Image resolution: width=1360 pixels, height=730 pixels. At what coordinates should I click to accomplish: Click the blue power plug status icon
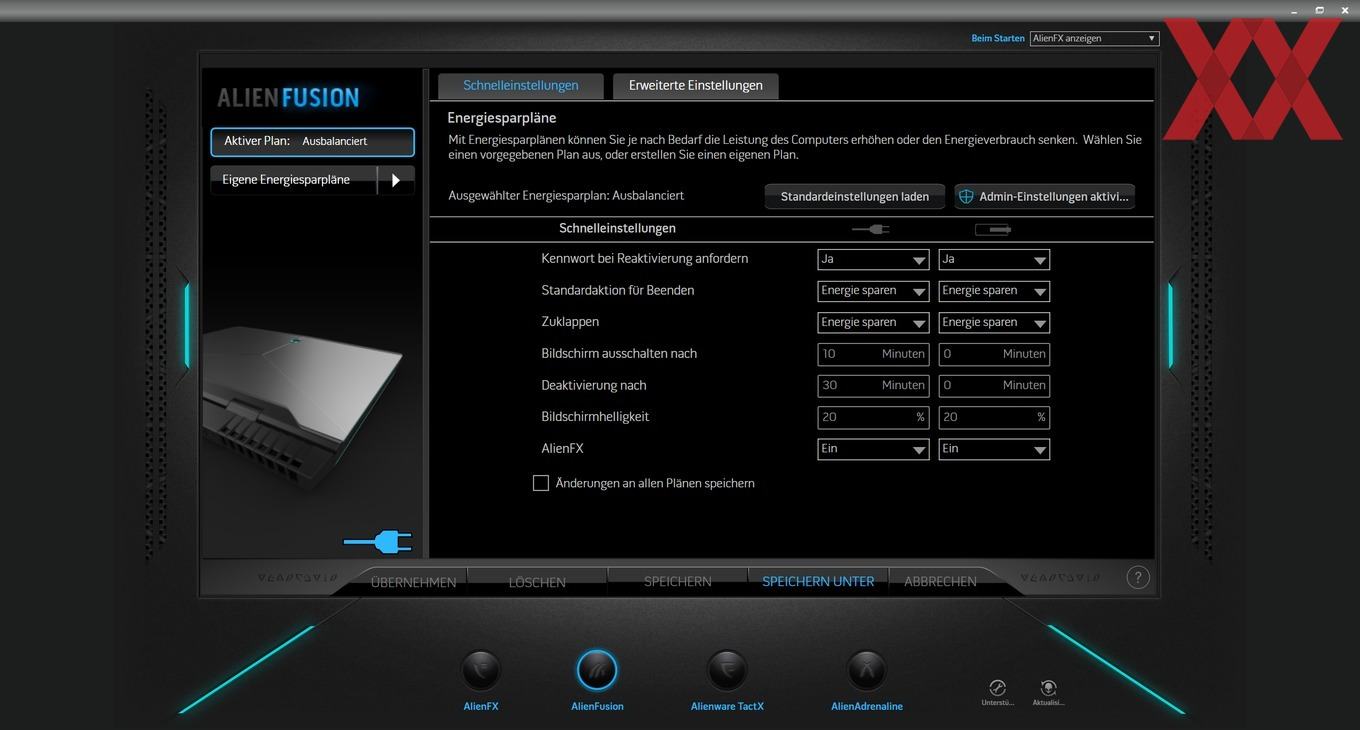tap(378, 542)
